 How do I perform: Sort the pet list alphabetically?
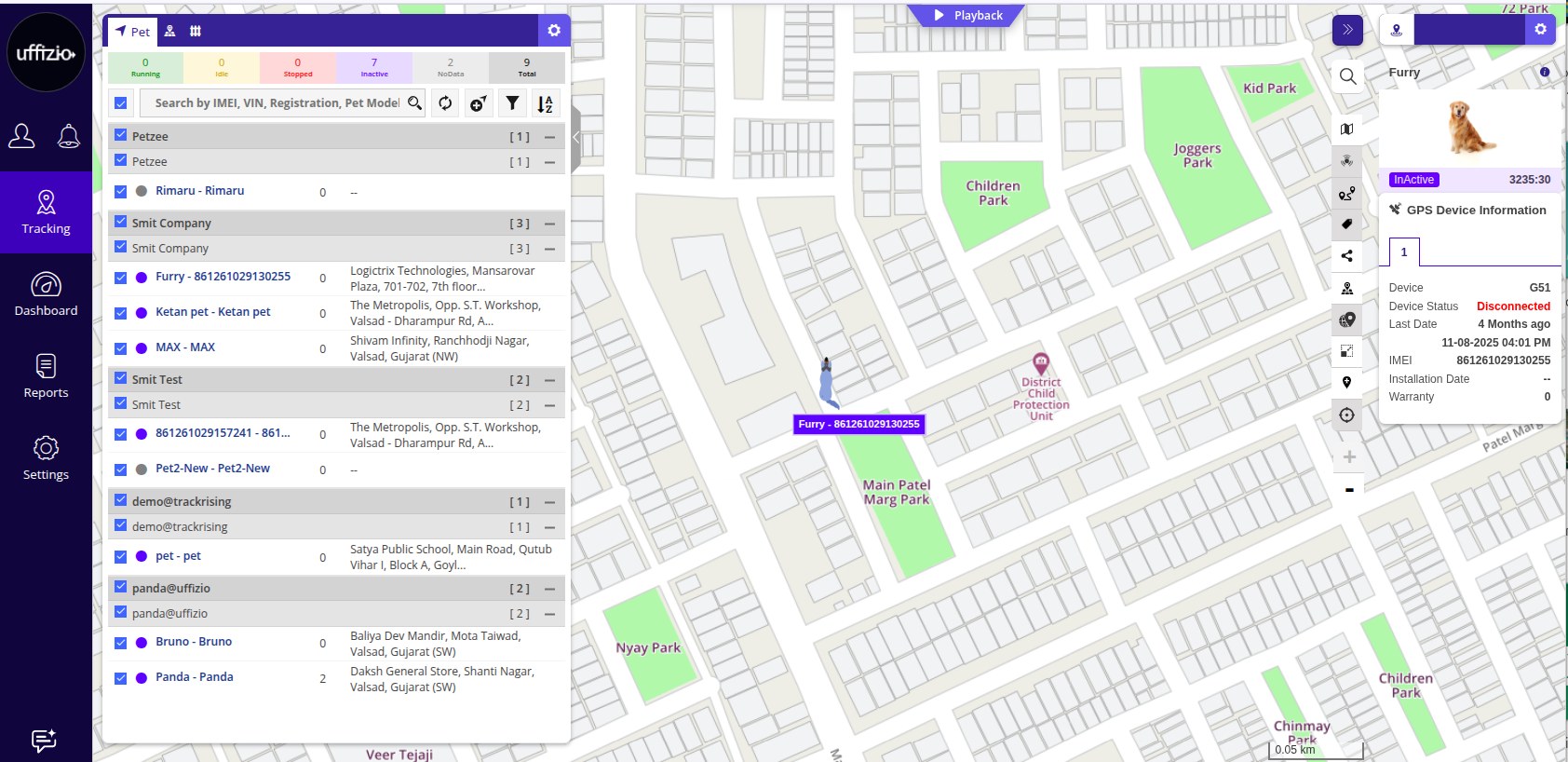(x=546, y=103)
